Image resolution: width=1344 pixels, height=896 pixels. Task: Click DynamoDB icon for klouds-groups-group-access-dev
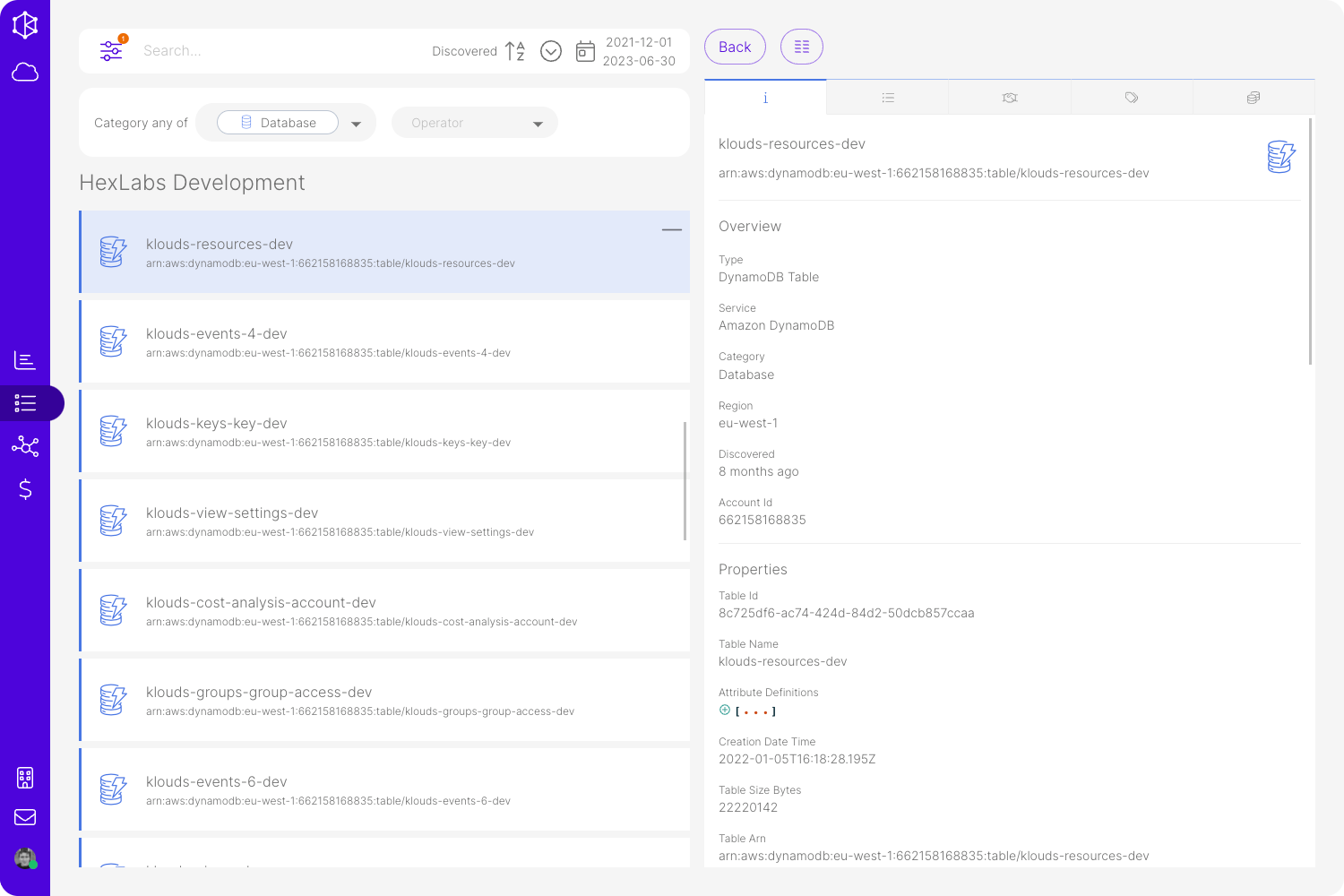[x=113, y=700]
